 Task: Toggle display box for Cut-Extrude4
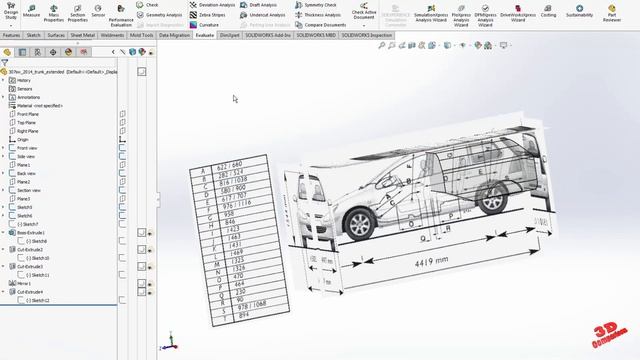[142, 291]
